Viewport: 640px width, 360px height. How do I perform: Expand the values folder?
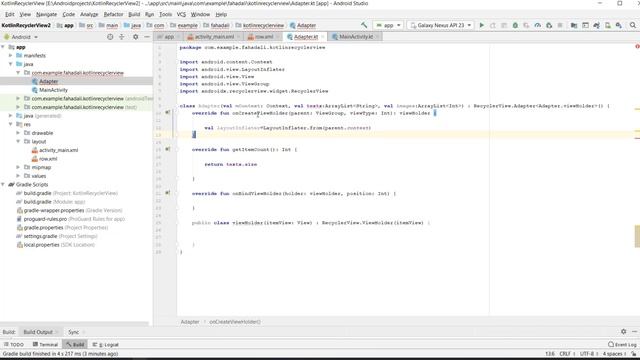(x=18, y=176)
